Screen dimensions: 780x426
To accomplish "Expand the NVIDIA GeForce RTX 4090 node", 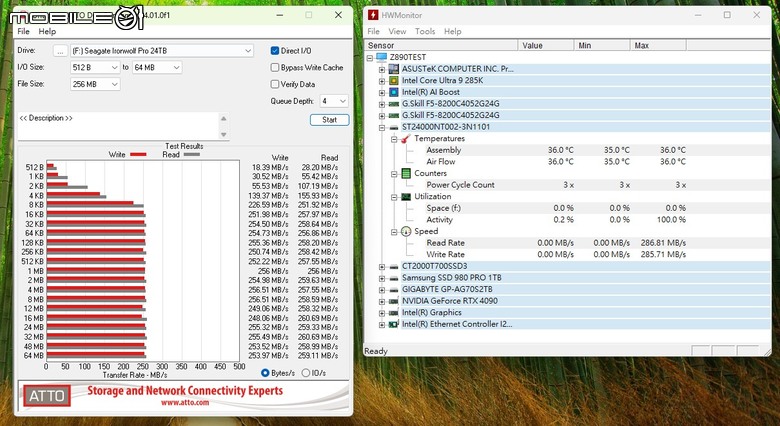I will tap(382, 302).
